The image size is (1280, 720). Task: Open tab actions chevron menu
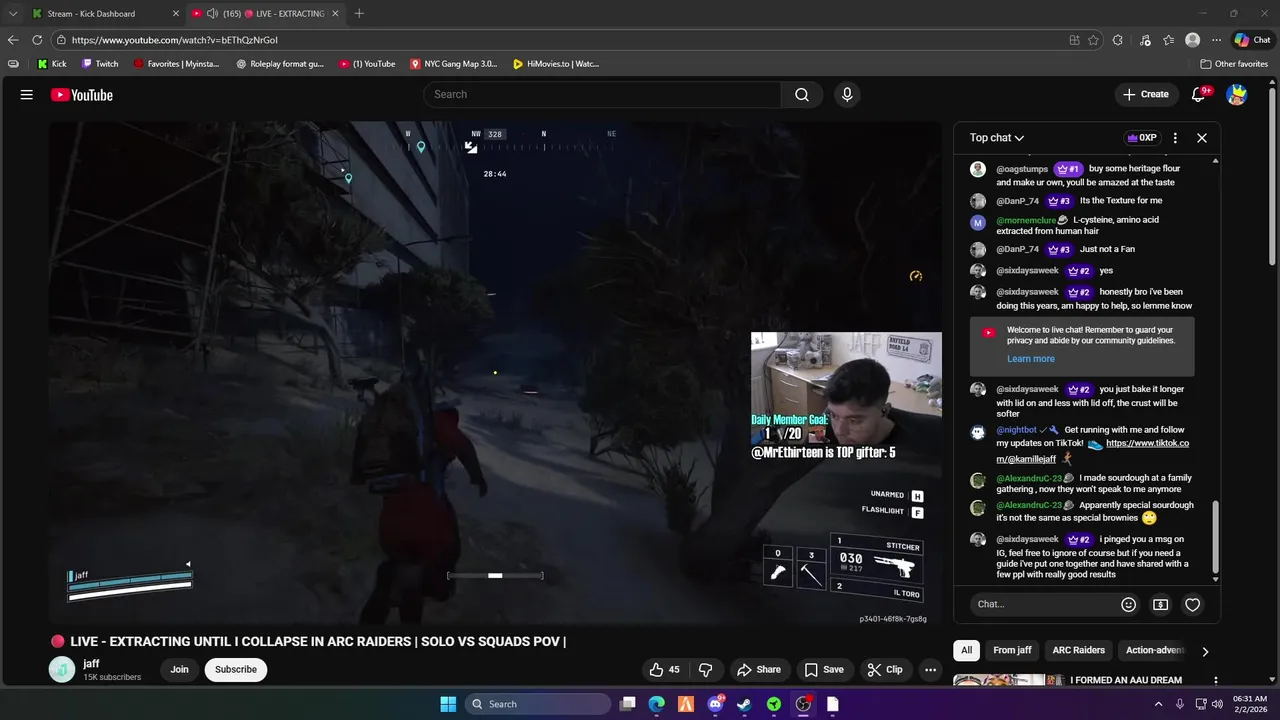[x=13, y=14]
